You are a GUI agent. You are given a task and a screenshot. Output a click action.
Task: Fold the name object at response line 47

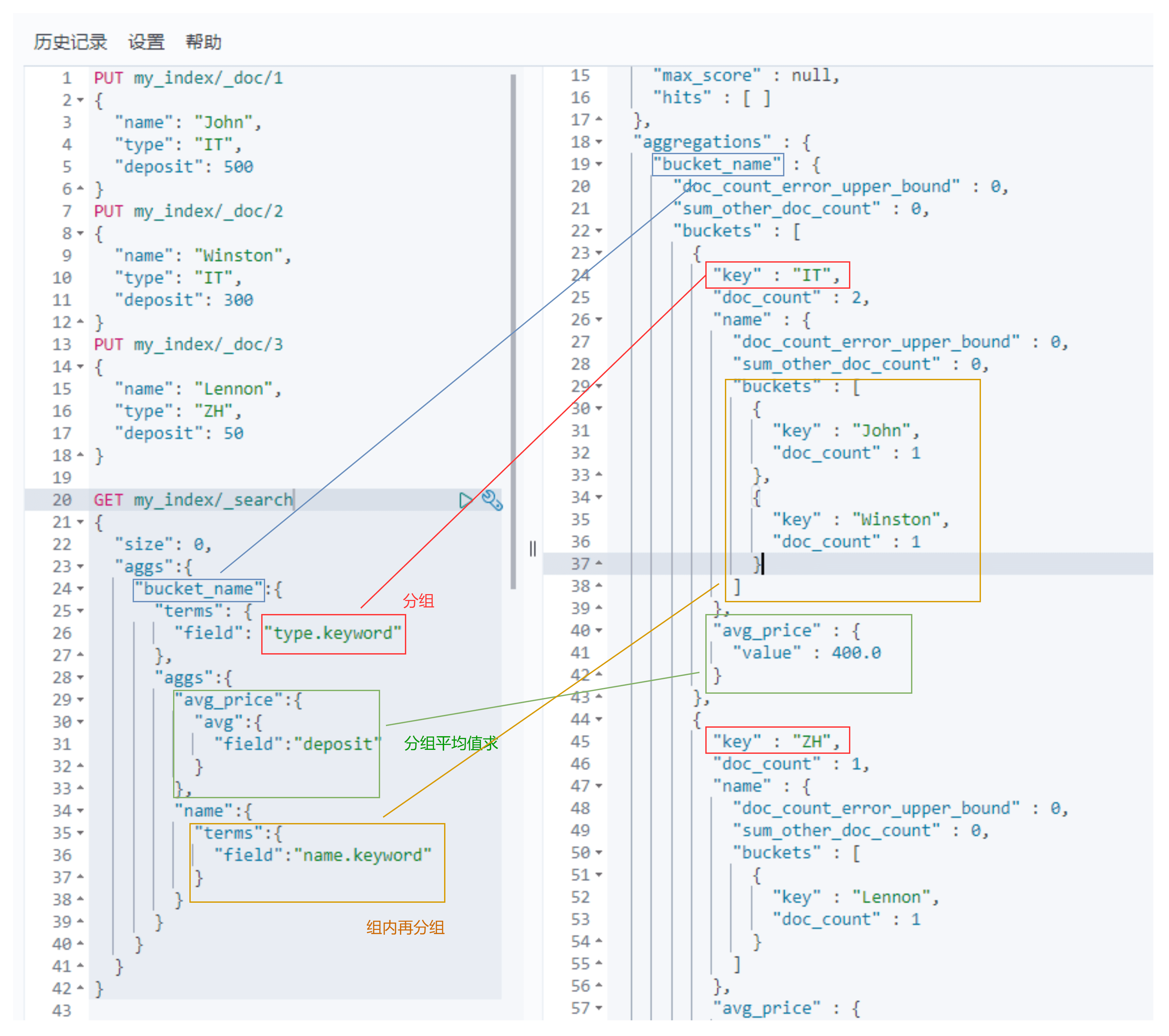point(599,786)
